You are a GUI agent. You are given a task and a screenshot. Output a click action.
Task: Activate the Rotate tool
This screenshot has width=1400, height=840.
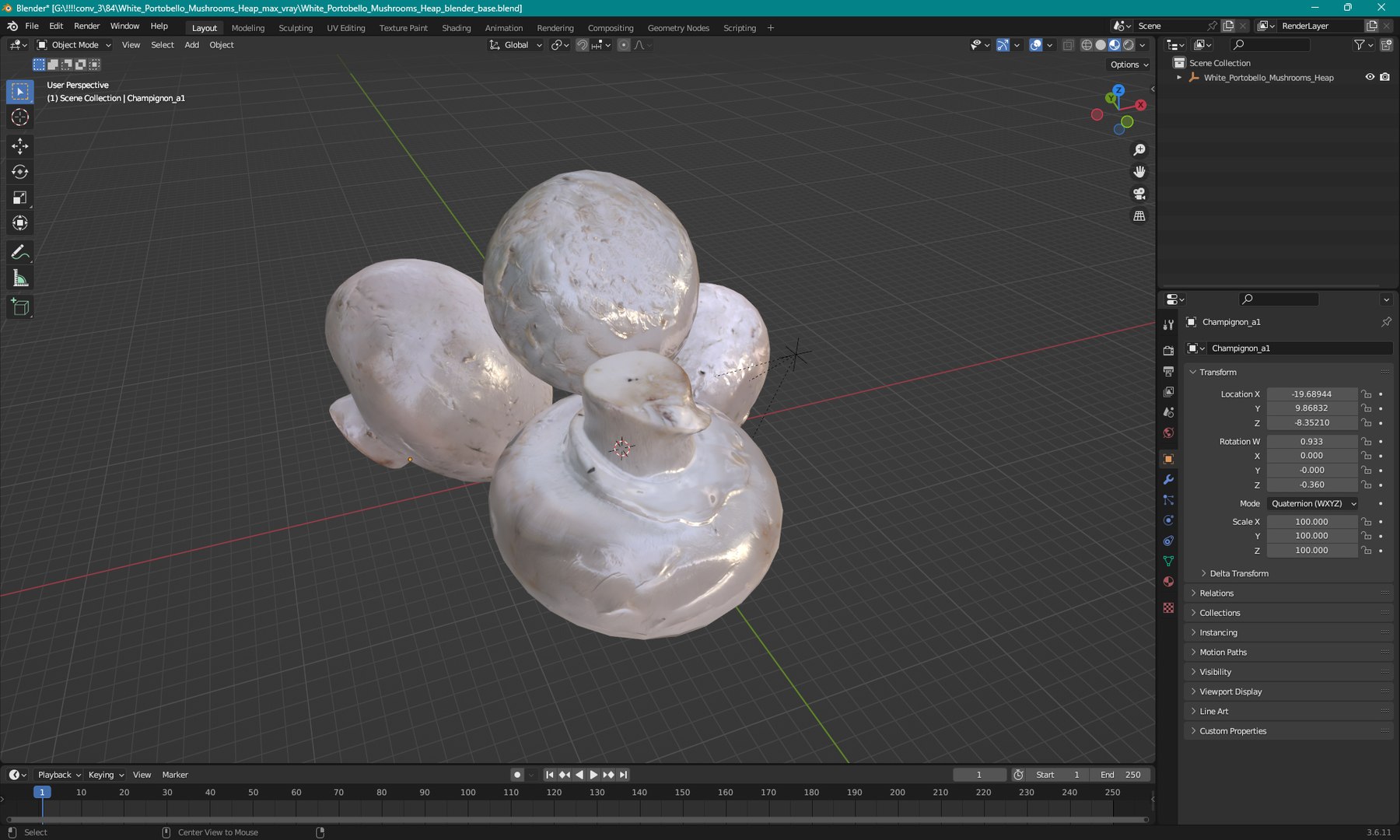pos(20,172)
